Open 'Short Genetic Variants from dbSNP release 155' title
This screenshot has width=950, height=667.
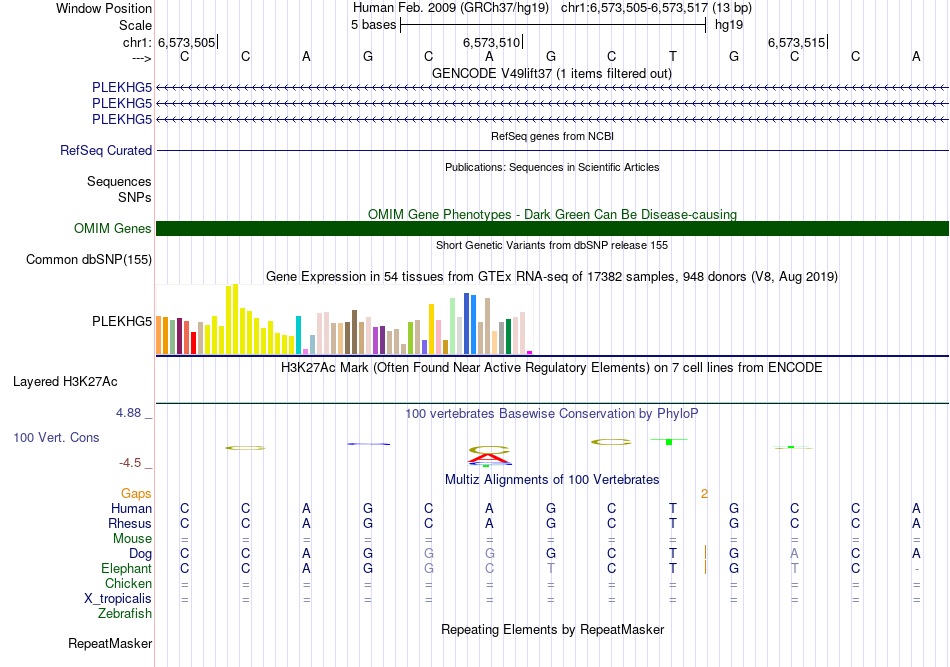pos(552,245)
